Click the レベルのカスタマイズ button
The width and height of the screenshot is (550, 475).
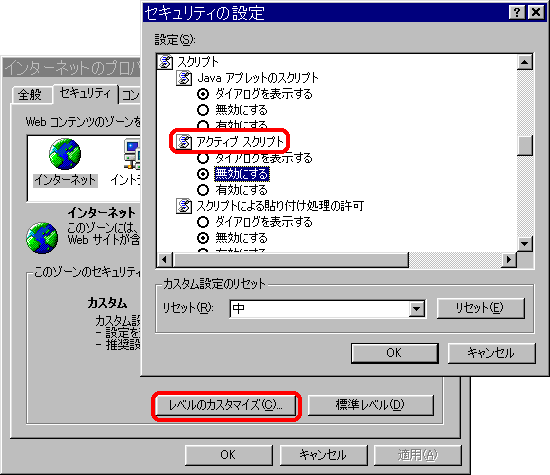226,406
